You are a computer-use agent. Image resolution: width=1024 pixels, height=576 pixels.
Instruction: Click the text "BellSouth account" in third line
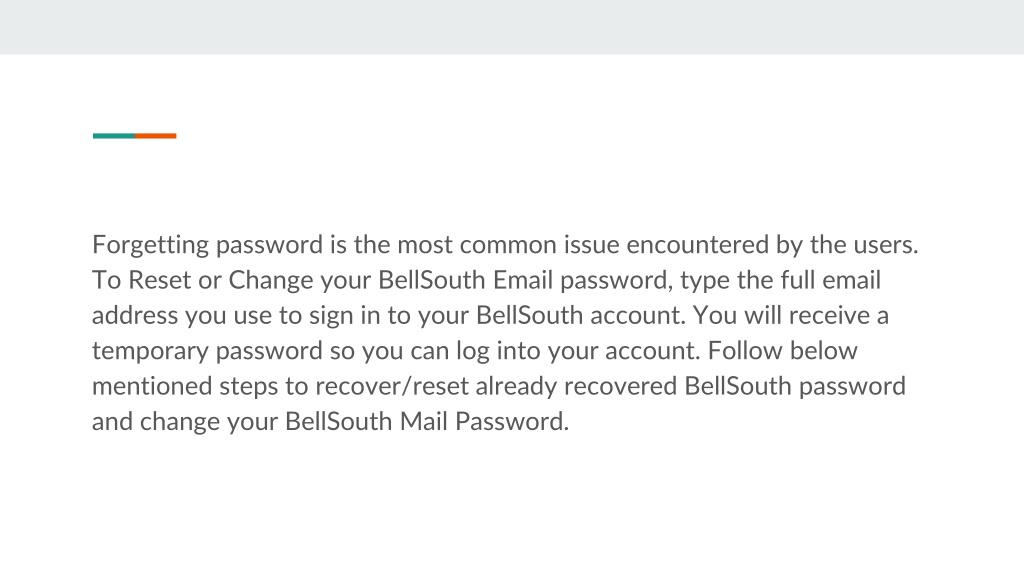click(580, 315)
